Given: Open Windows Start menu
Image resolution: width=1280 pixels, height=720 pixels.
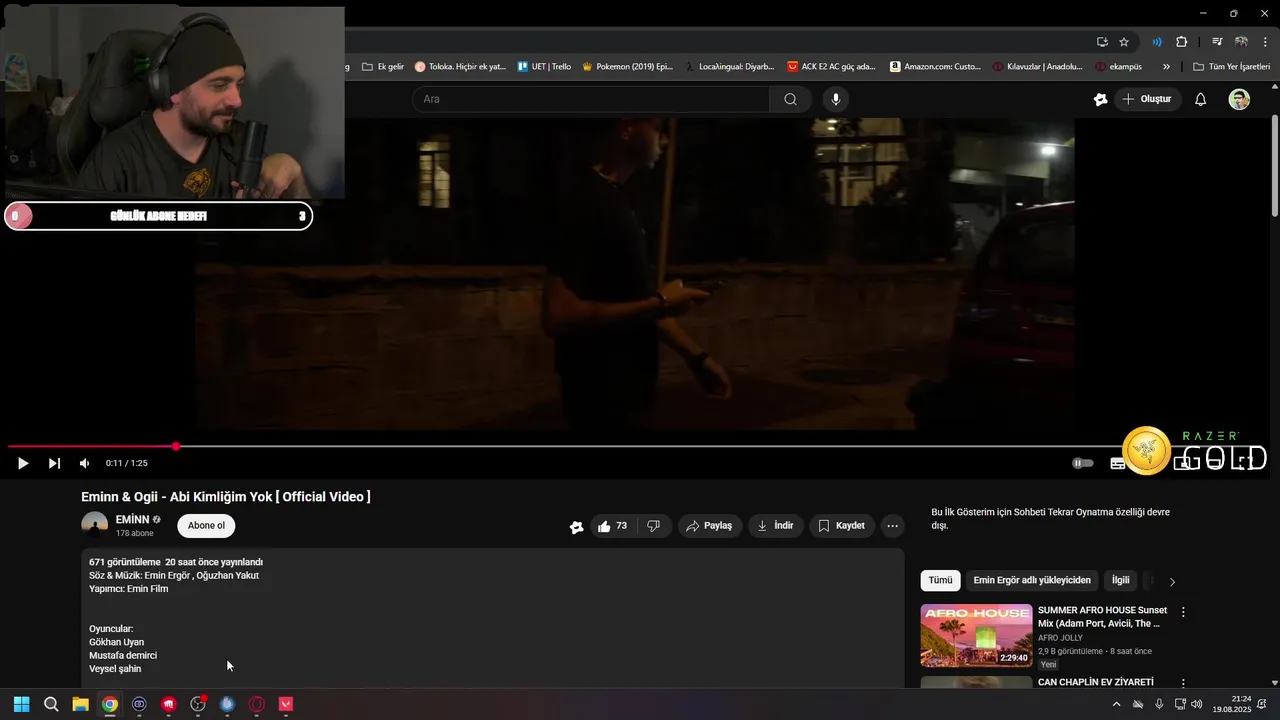Looking at the screenshot, I should point(21,704).
